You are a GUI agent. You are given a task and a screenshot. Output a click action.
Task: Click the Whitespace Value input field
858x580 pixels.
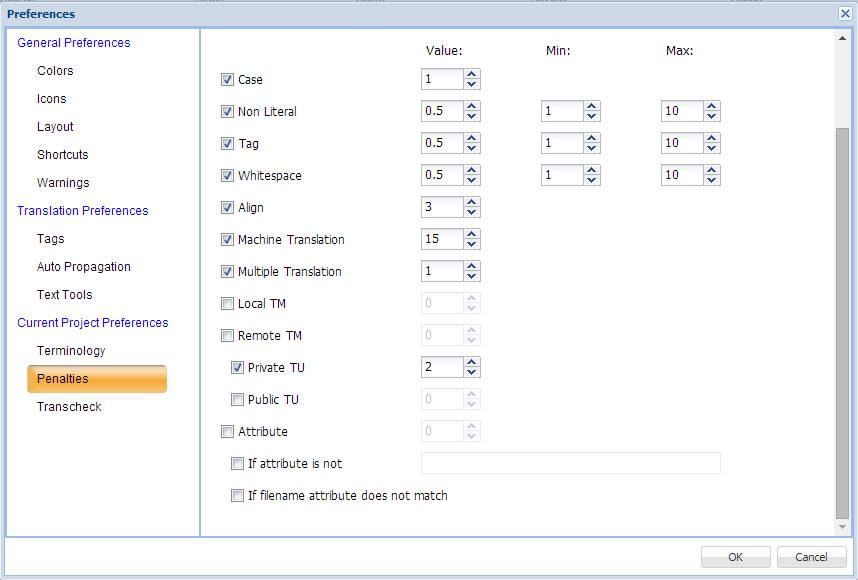tap(442, 175)
